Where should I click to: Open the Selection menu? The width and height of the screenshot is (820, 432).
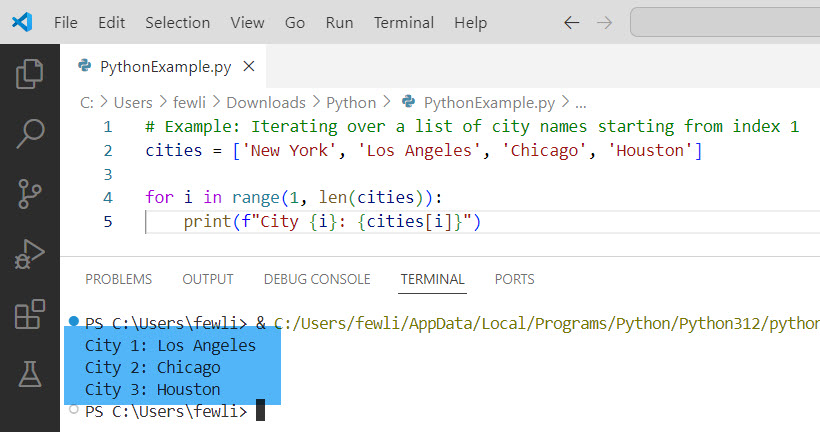(178, 22)
